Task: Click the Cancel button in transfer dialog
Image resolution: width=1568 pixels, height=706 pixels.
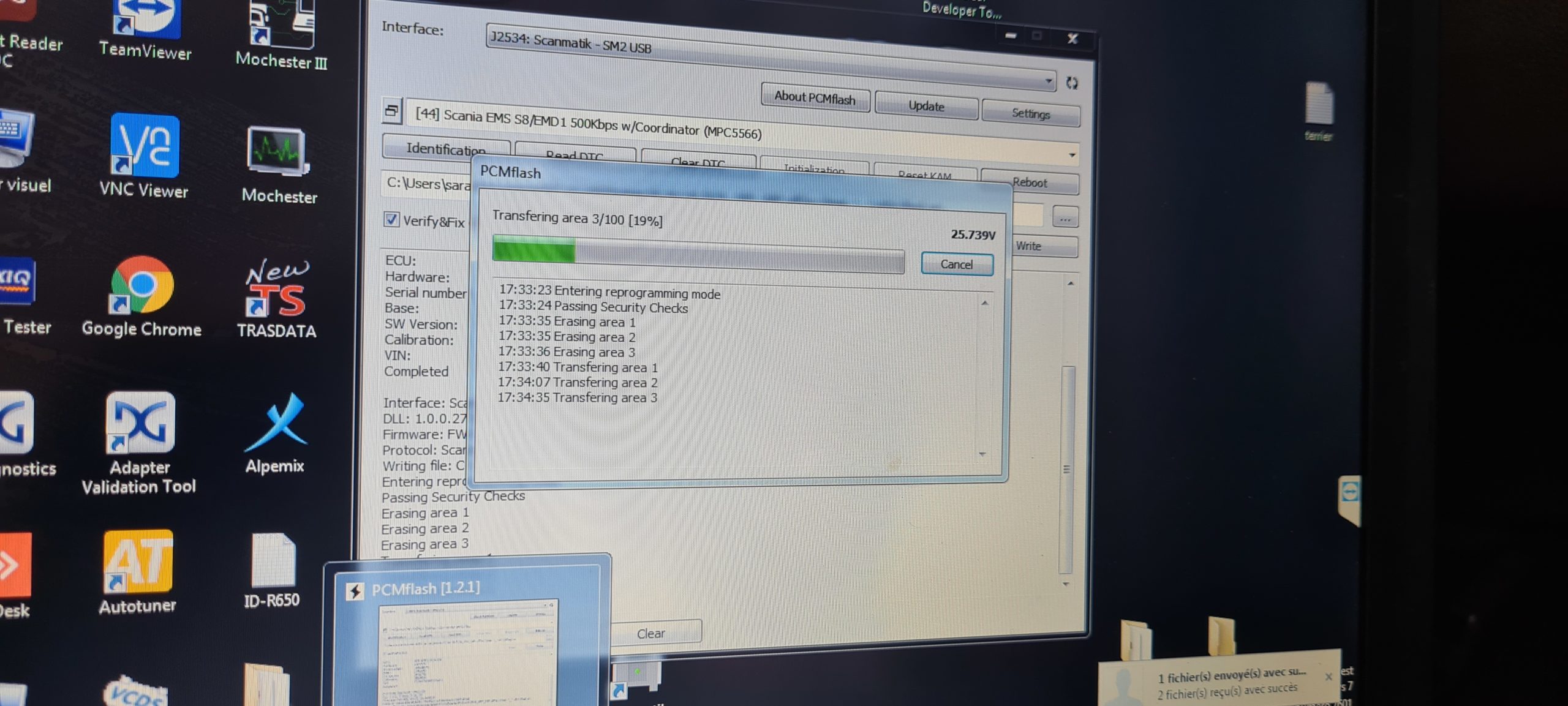Action: pyautogui.click(x=956, y=264)
